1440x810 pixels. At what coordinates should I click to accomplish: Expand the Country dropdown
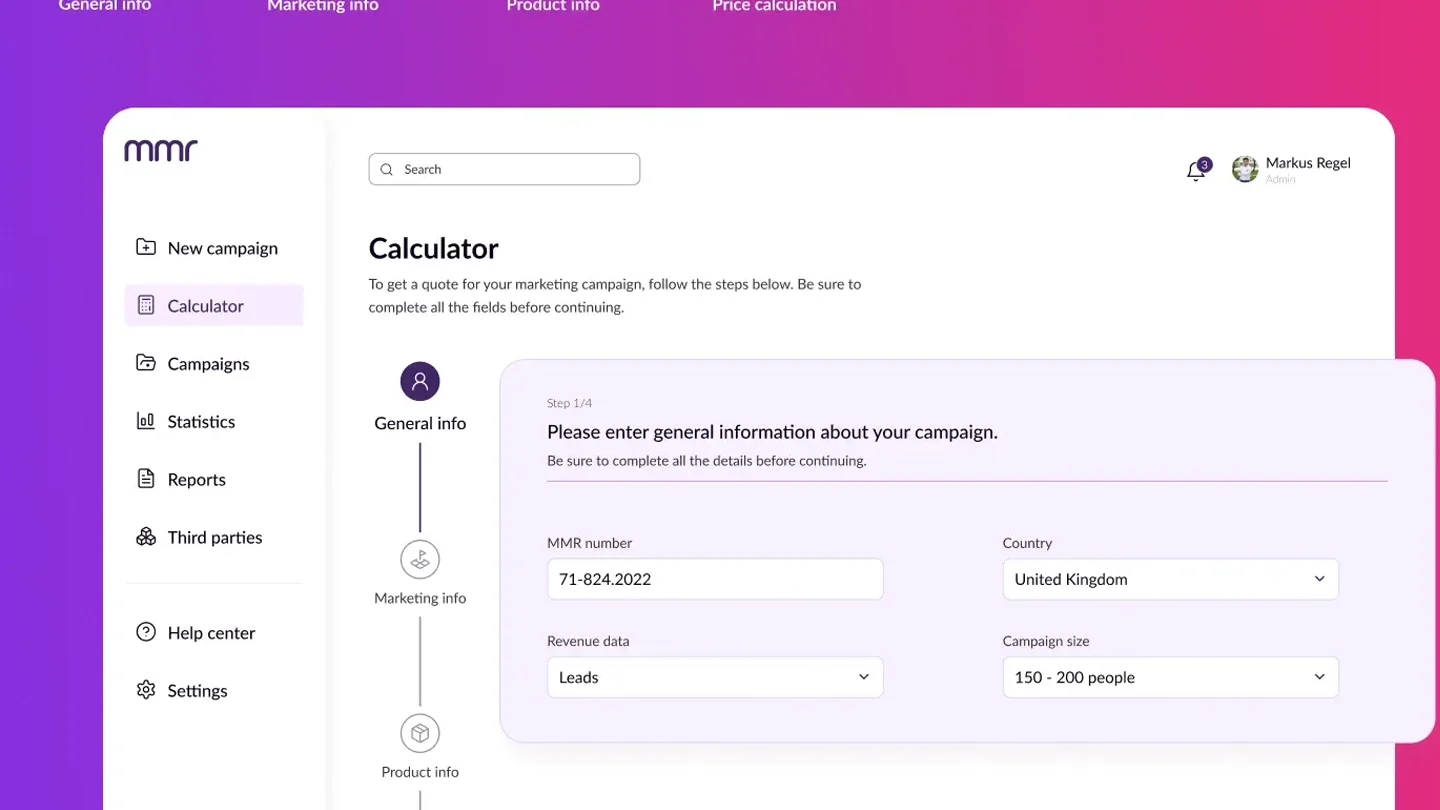(1170, 579)
